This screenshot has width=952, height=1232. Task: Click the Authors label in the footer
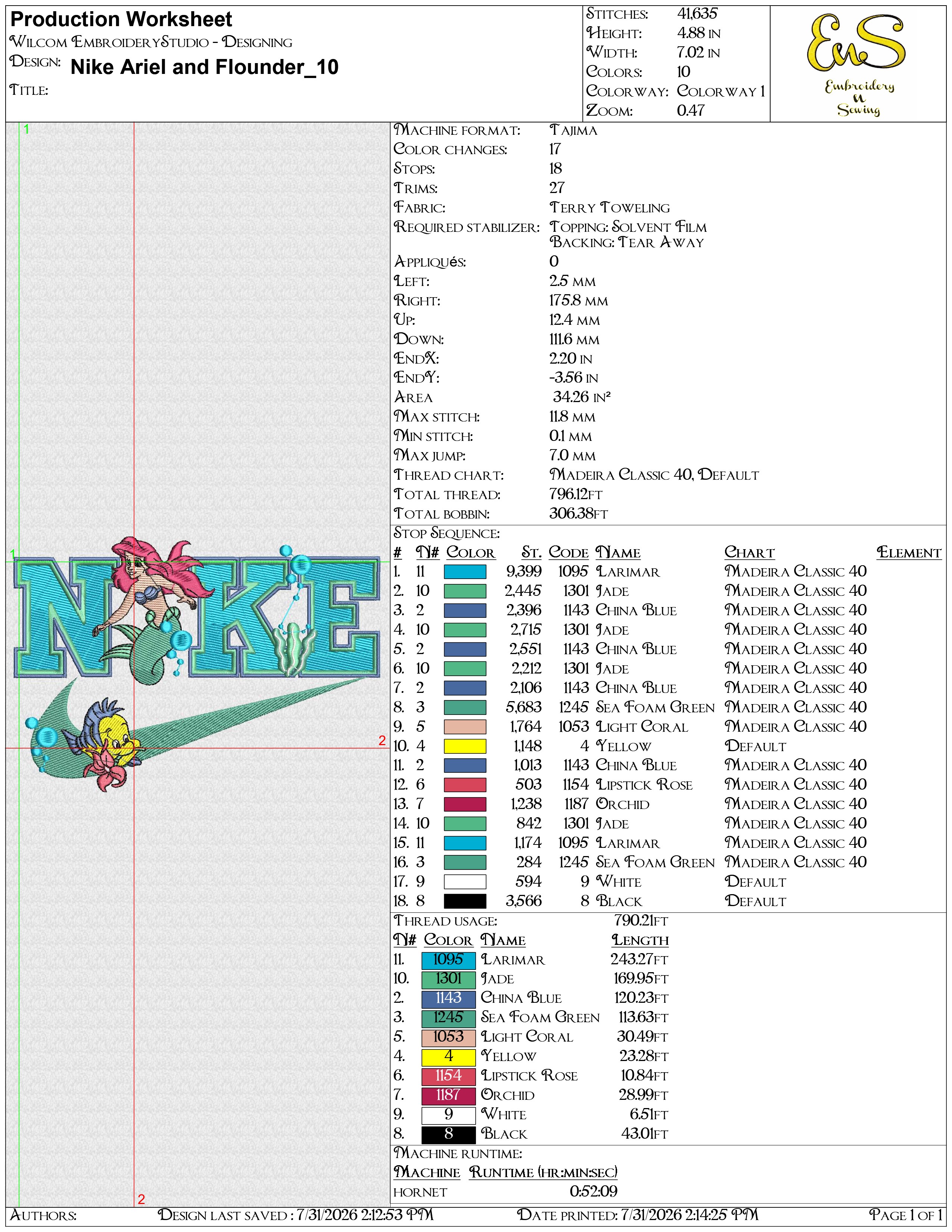43,1214
